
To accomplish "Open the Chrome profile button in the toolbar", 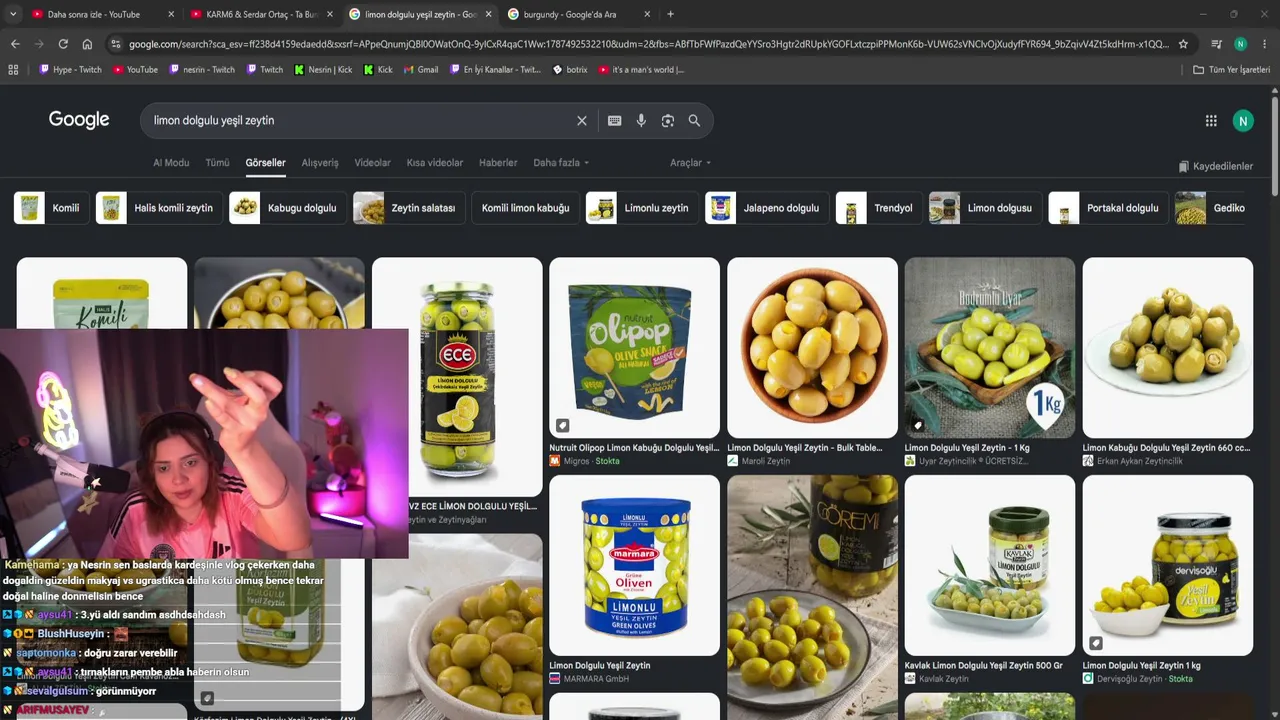I will coord(1240,44).
